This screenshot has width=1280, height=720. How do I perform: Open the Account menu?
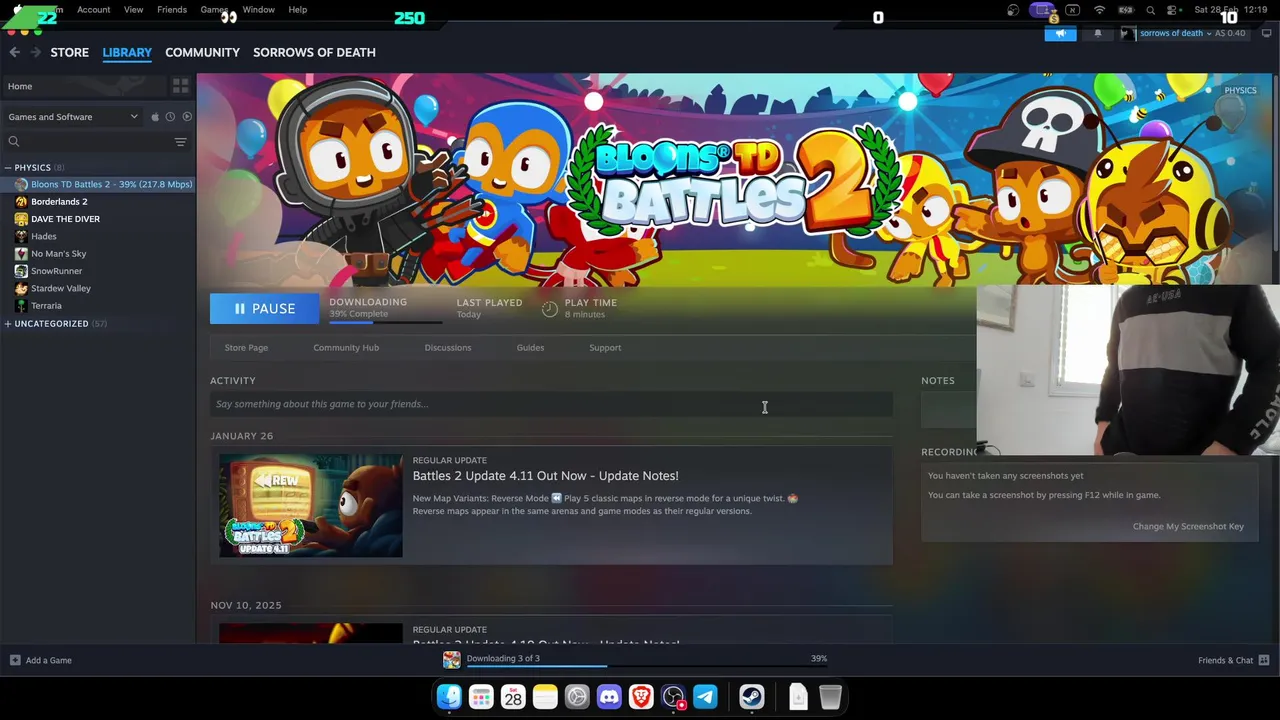coord(94,10)
